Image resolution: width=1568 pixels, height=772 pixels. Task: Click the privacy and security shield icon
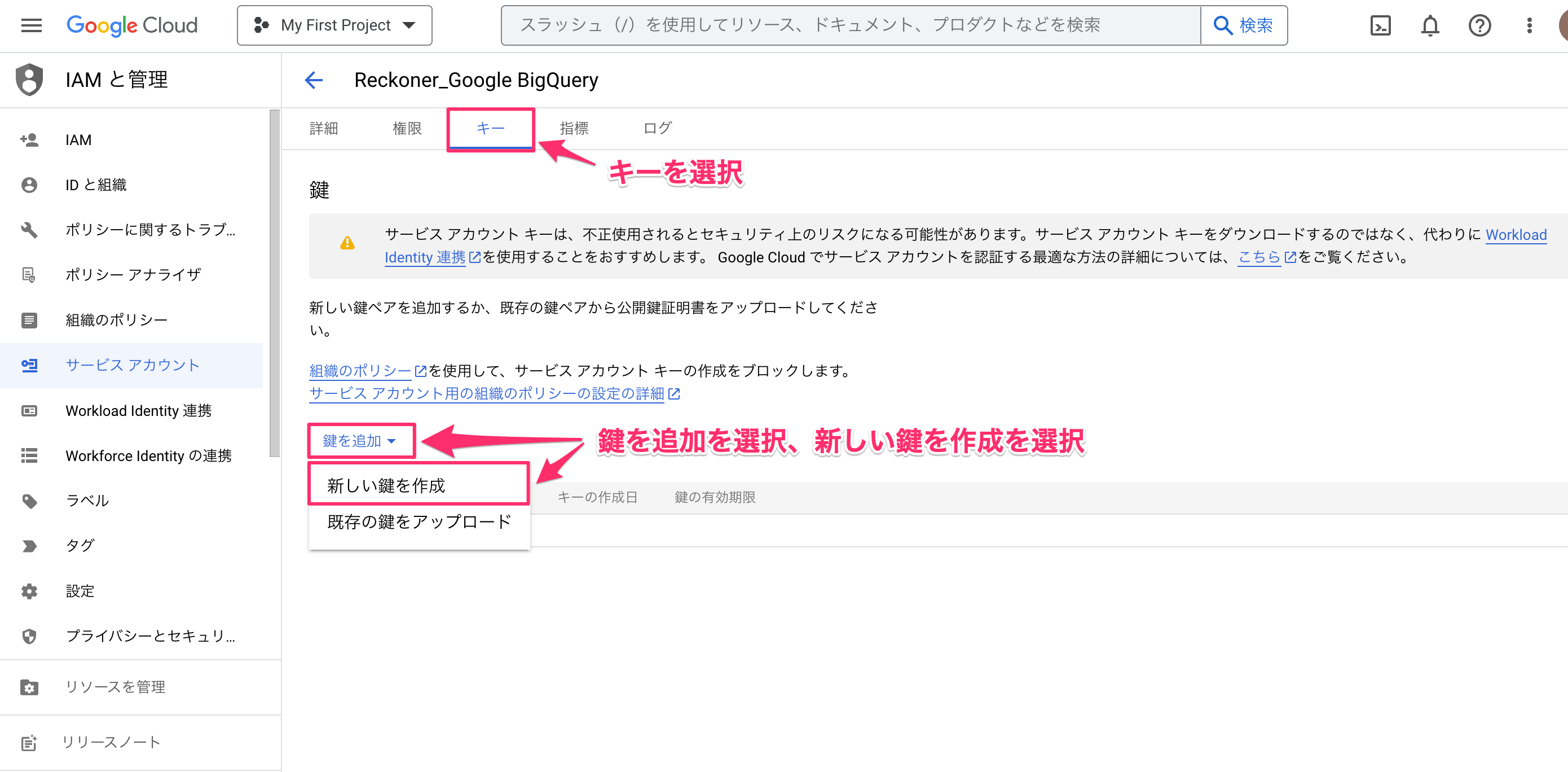[29, 636]
